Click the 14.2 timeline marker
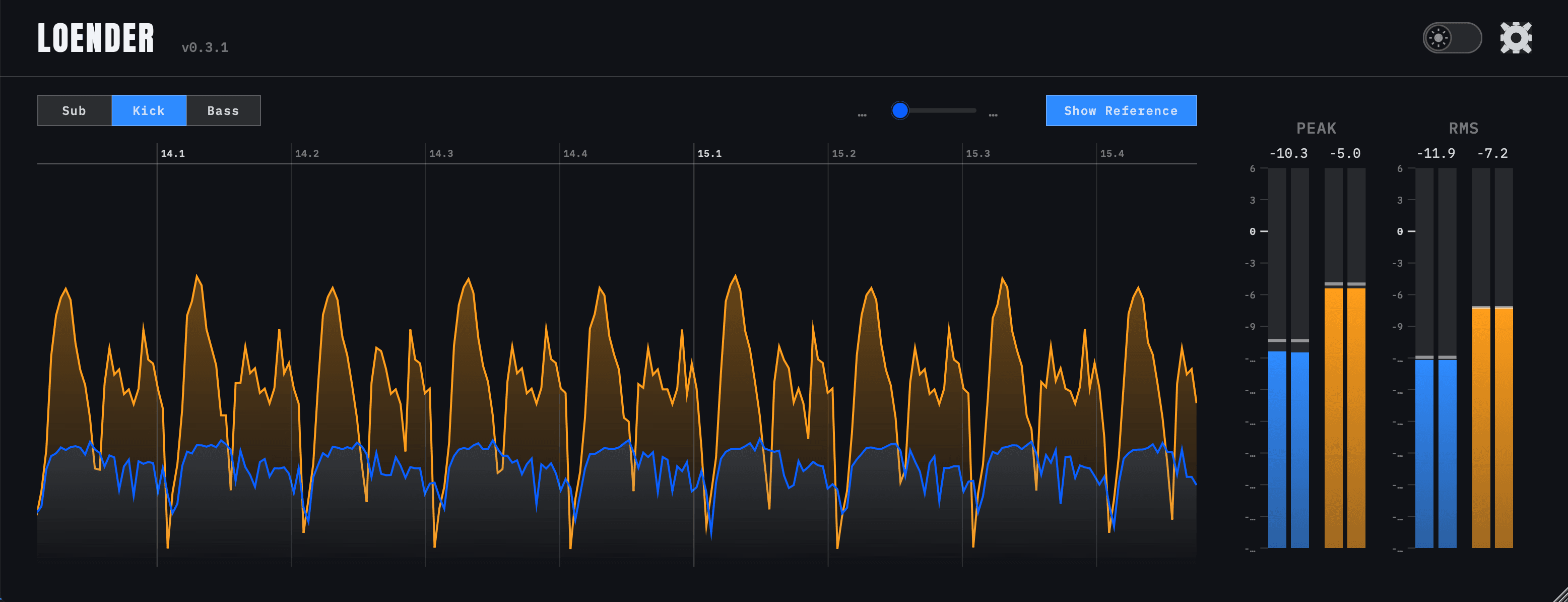The height and width of the screenshot is (602, 1568). pyautogui.click(x=307, y=154)
